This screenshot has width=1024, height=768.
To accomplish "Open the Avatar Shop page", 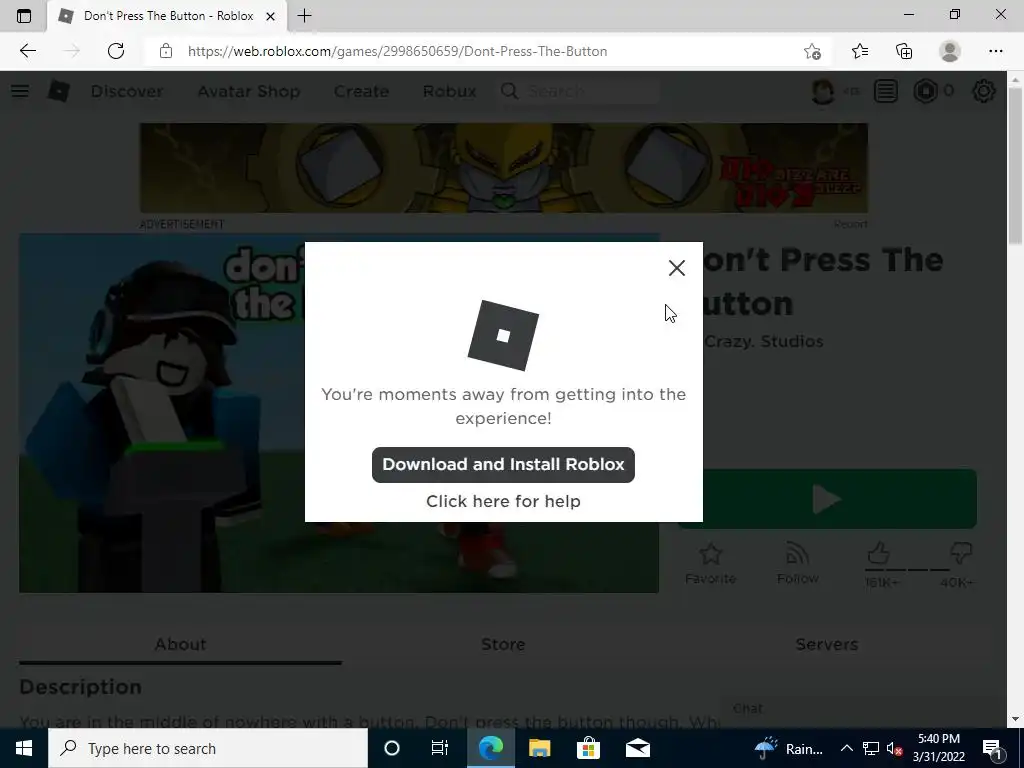I will tap(249, 91).
